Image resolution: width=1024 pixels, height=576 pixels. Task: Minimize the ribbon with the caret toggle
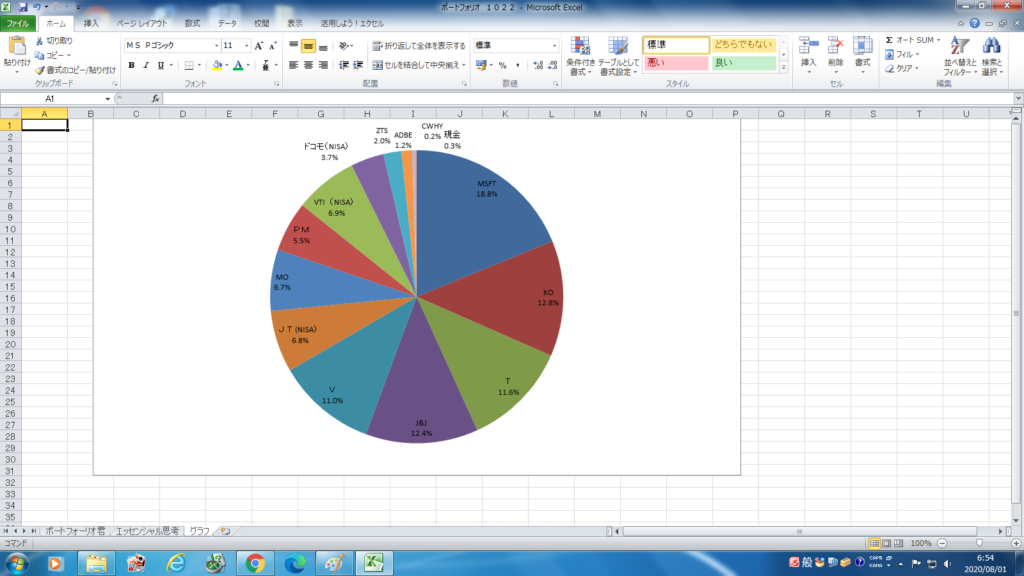(961, 24)
